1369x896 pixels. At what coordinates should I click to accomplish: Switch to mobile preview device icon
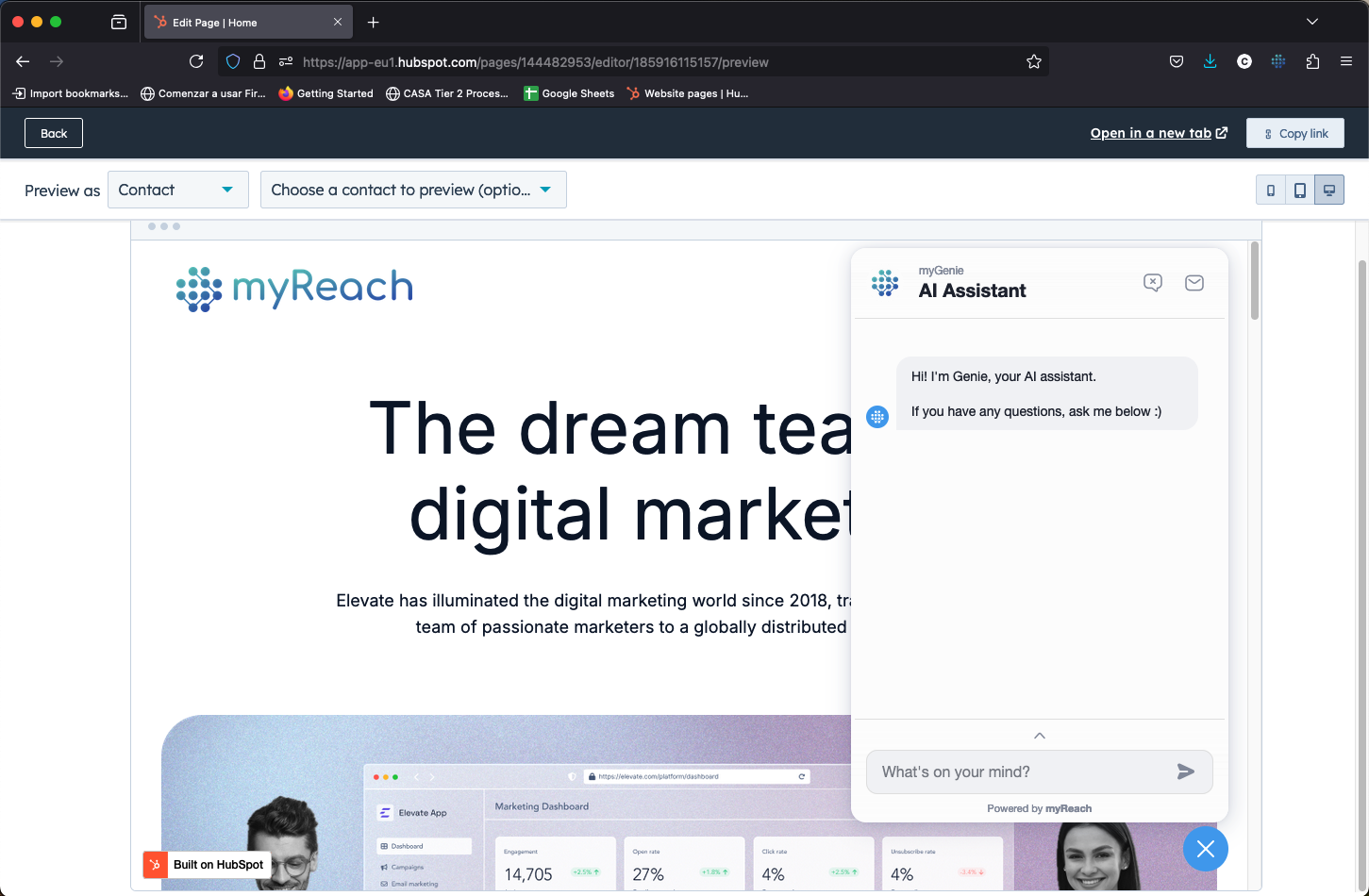tap(1271, 191)
